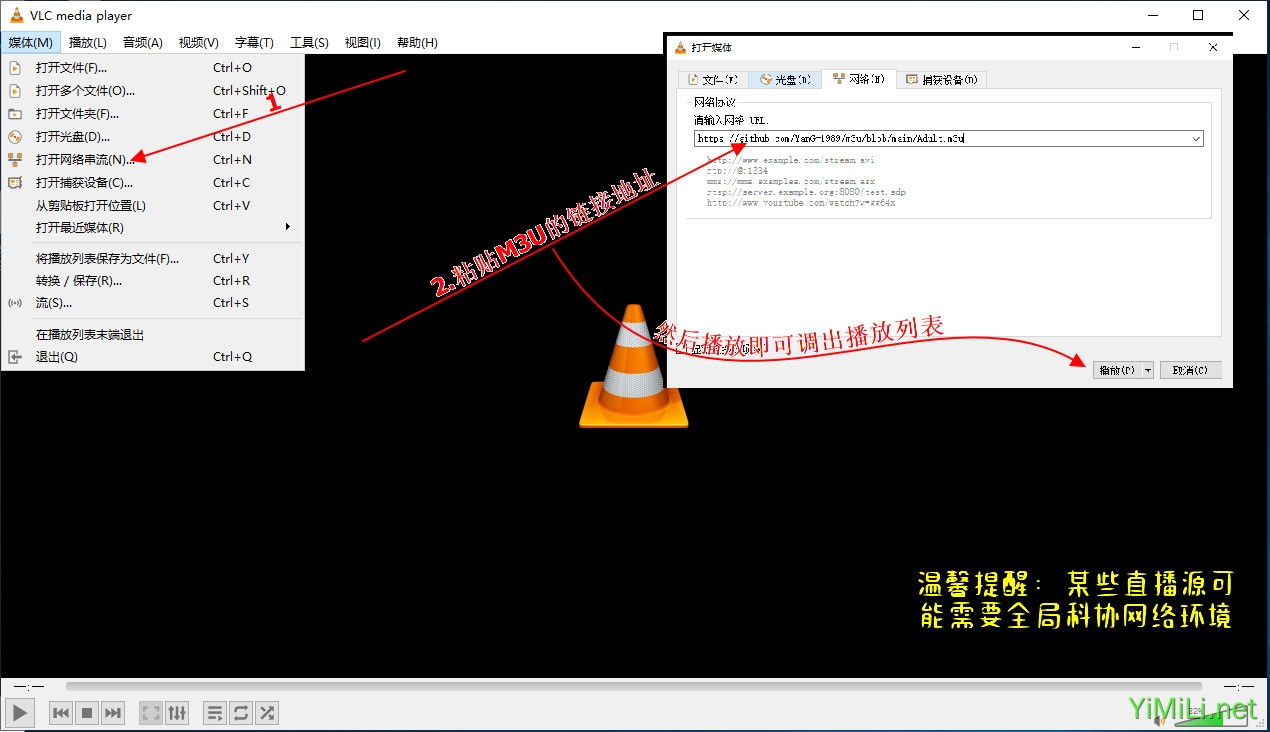Choose 打开文件(F)... from Media menu
Viewport: 1270px width, 732px height.
pyautogui.click(x=152, y=68)
